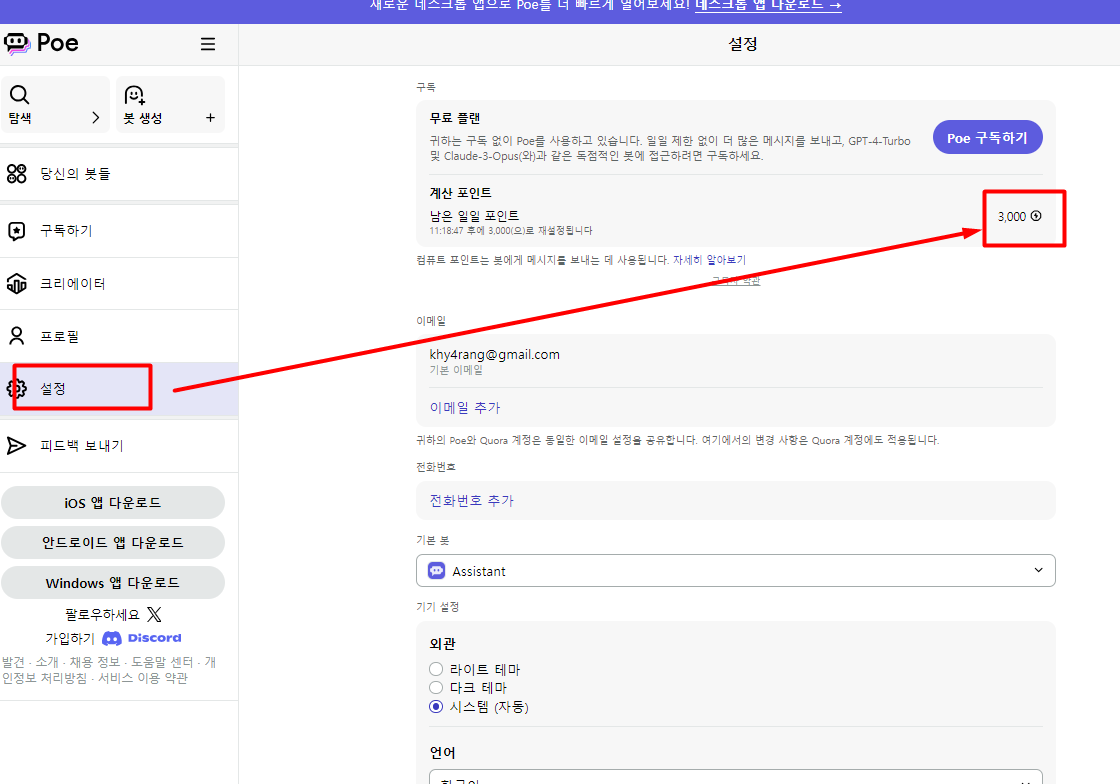Viewport: 1120px width, 784px height.
Task: Select the 라이트 테마 radio button
Action: [436, 669]
